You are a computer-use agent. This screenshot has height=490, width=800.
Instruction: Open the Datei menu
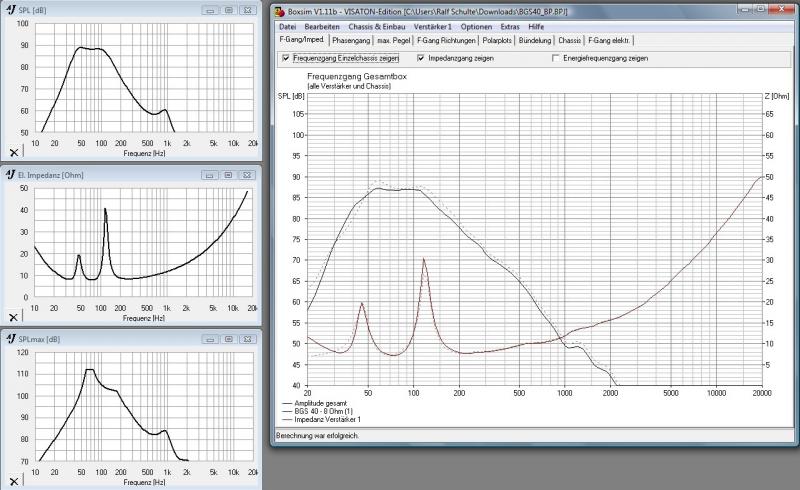click(287, 26)
